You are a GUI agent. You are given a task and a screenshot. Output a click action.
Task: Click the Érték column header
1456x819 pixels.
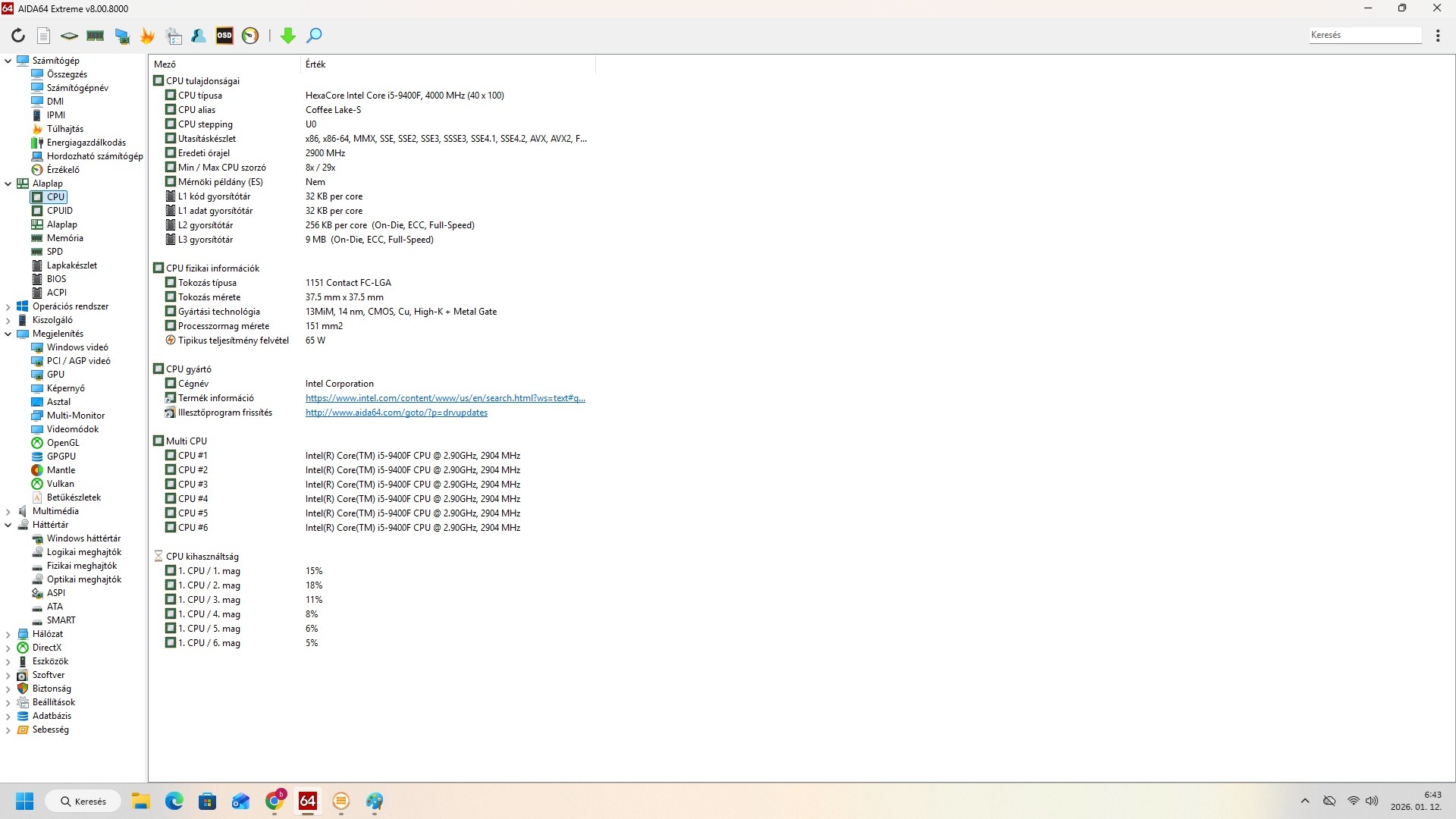[315, 64]
